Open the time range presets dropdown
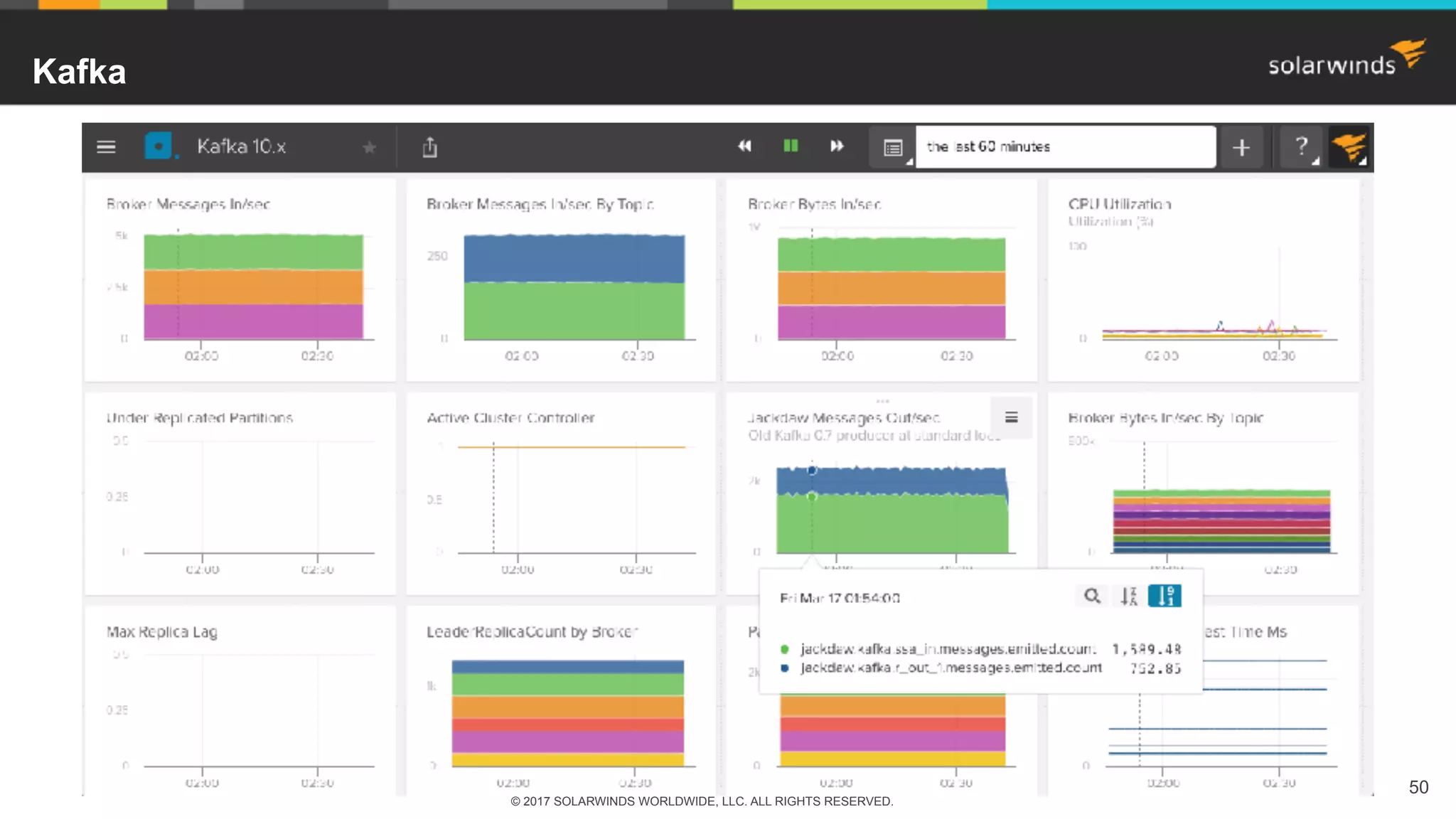The width and height of the screenshot is (1456, 819). click(x=893, y=147)
